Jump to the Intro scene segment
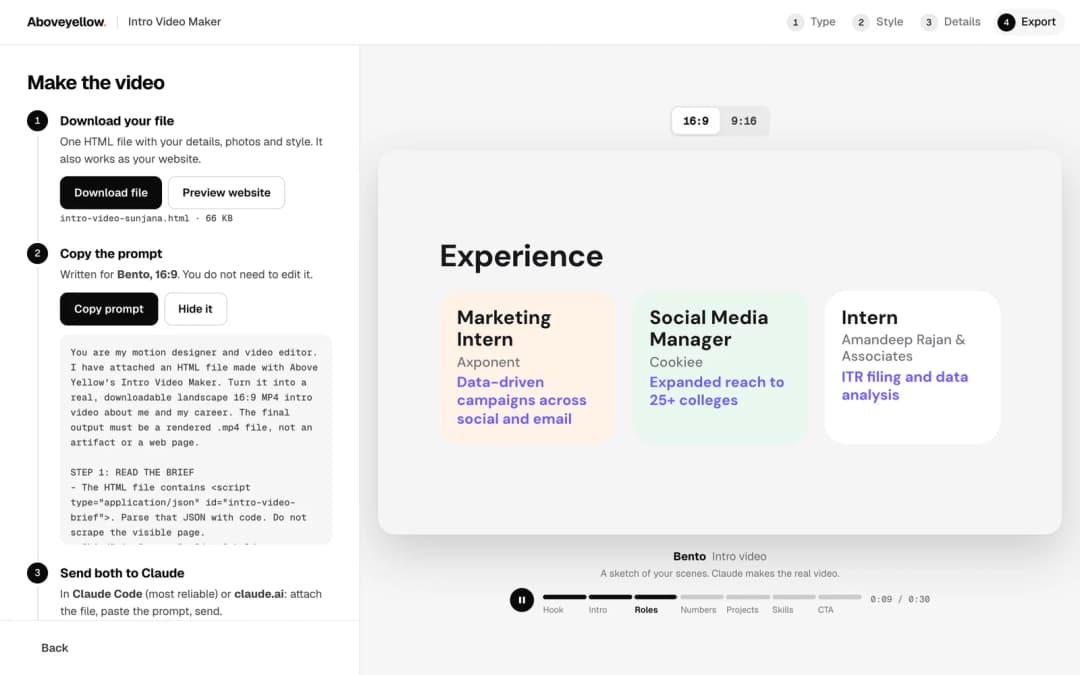 tap(610, 603)
